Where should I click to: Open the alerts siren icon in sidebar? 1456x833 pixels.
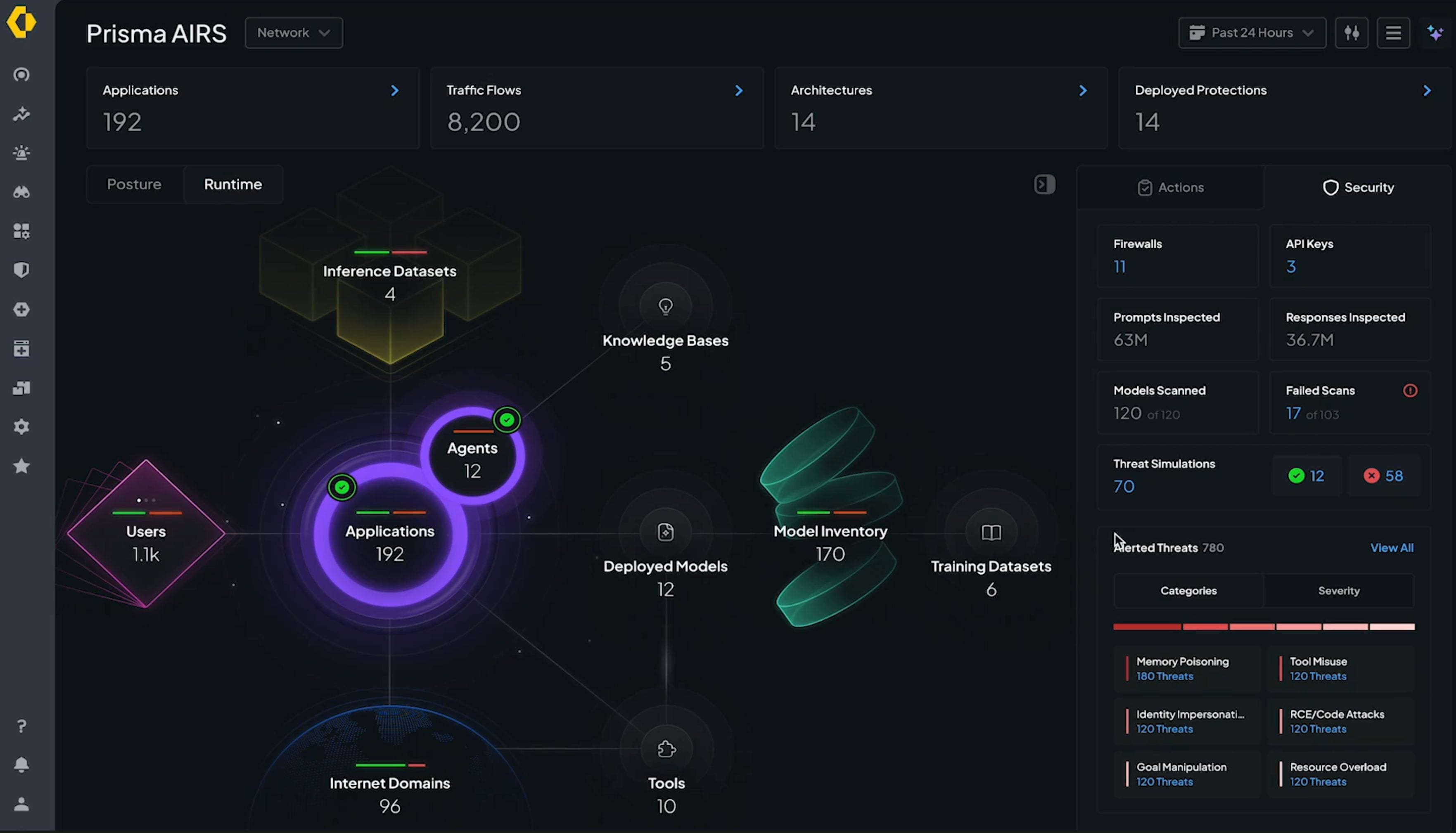tap(21, 153)
